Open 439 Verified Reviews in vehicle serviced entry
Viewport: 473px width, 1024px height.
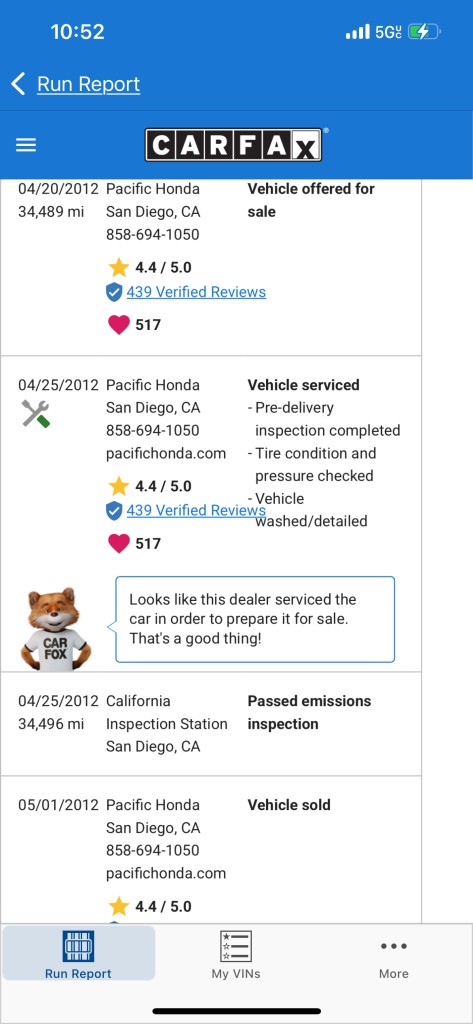pyautogui.click(x=196, y=511)
